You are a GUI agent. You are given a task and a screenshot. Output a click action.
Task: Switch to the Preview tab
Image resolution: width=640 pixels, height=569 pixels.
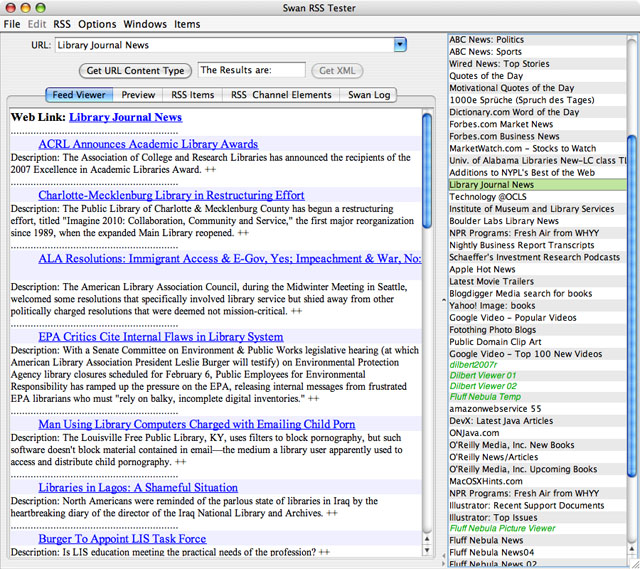[x=138, y=95]
